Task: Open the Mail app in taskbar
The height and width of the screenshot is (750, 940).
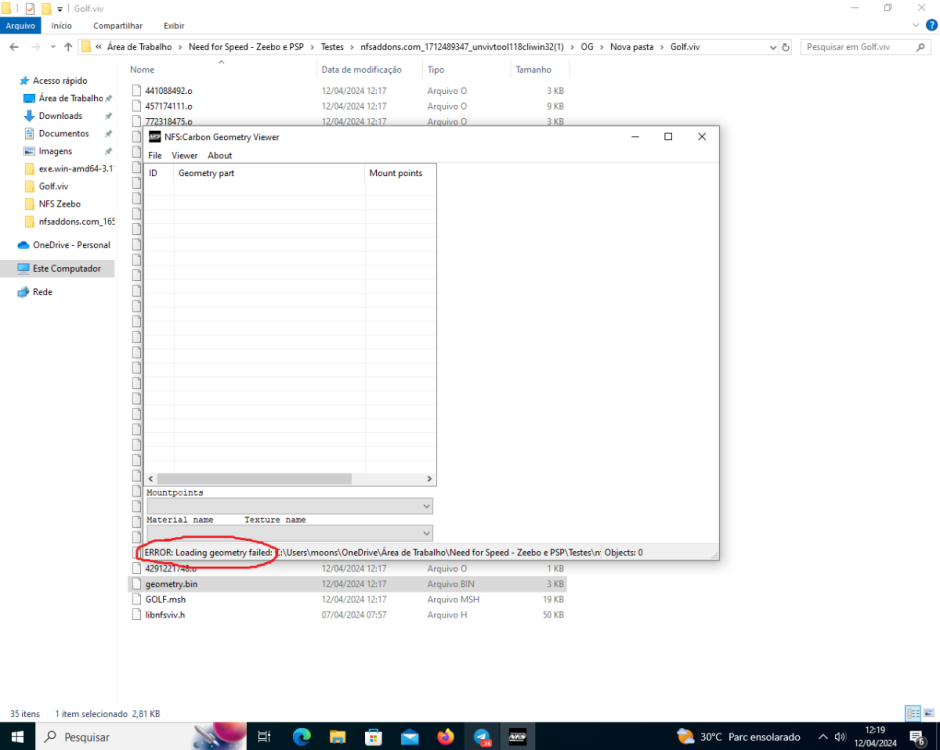Action: [409, 737]
